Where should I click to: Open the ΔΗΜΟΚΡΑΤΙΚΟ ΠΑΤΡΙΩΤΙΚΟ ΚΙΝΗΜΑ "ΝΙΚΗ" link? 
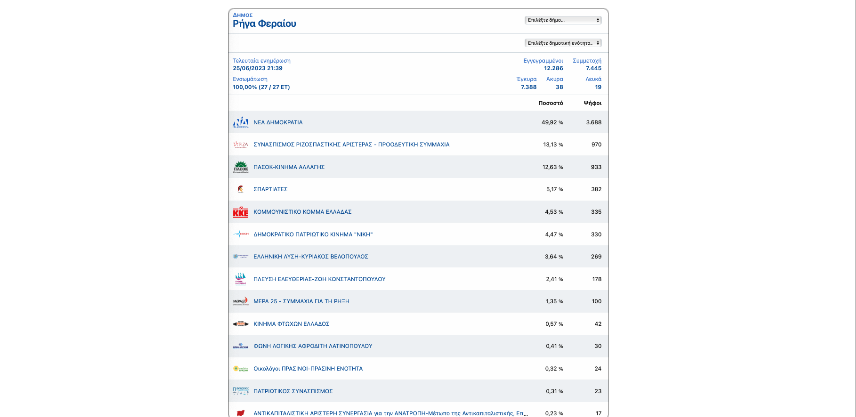[313, 234]
